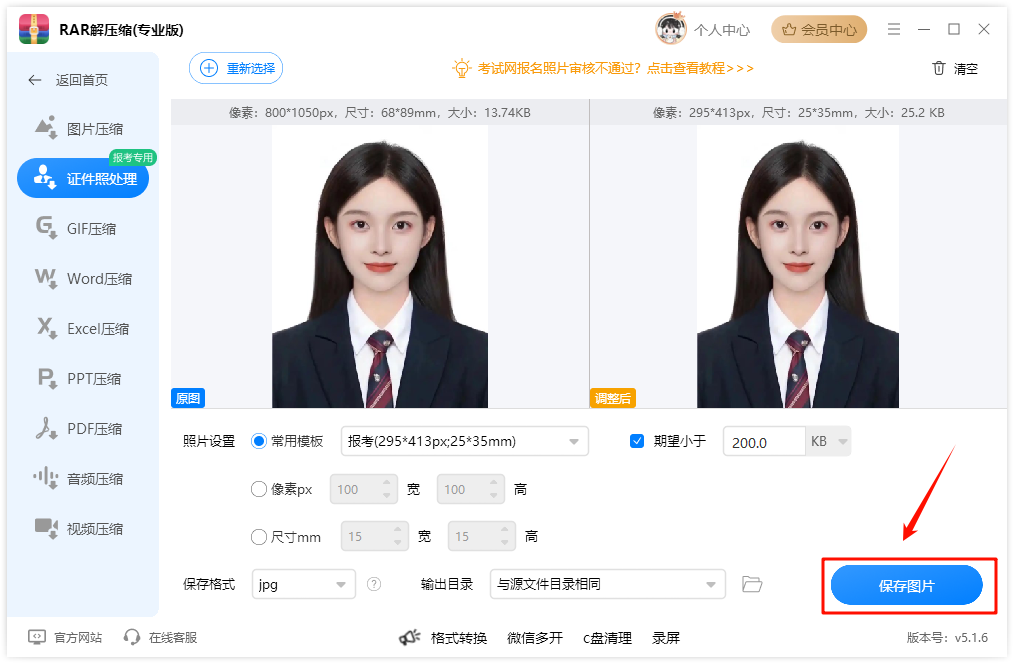
Task: Click the 保存图片 button
Action: tap(907, 585)
